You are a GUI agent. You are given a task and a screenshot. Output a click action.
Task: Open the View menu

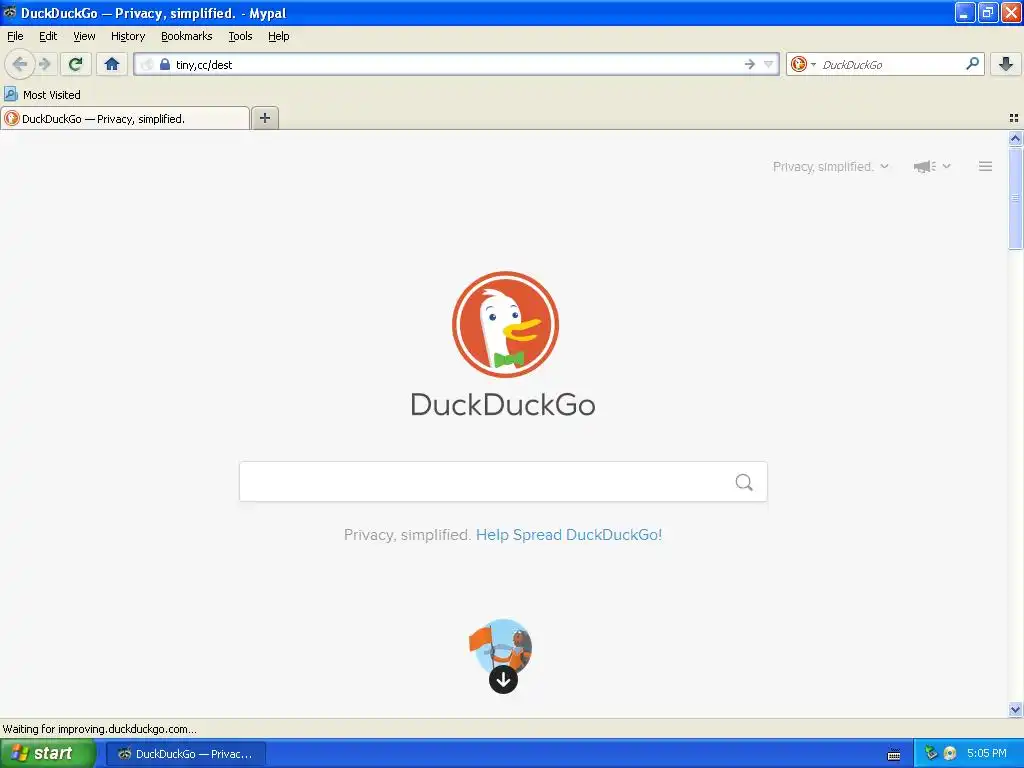(x=84, y=36)
